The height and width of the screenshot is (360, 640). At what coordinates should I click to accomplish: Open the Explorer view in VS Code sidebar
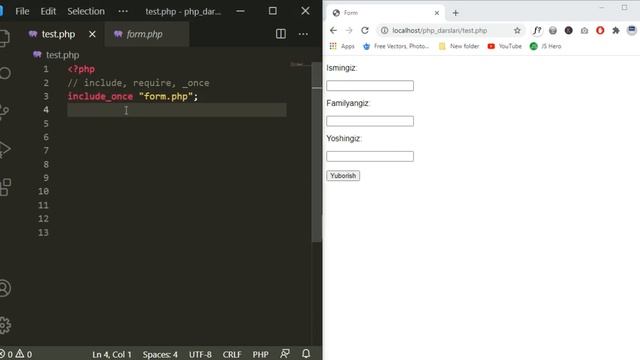pos(4,38)
